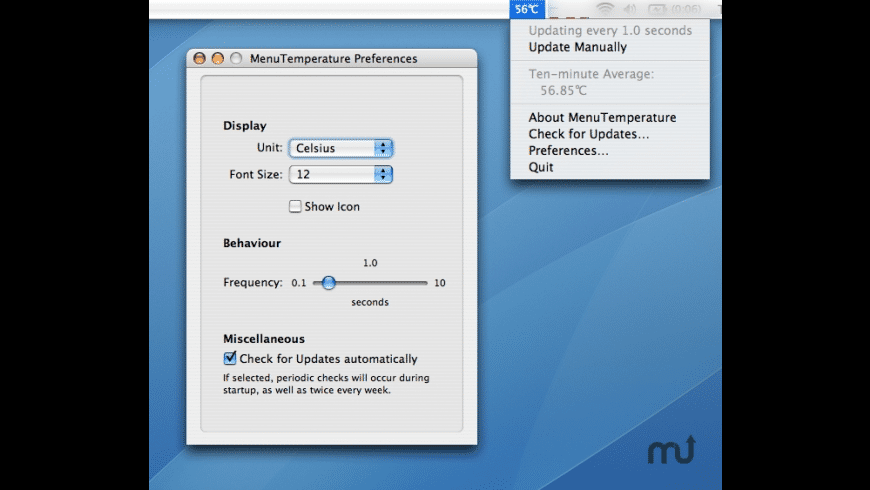Minimize the MenuTemperature Preferences window

(x=218, y=58)
